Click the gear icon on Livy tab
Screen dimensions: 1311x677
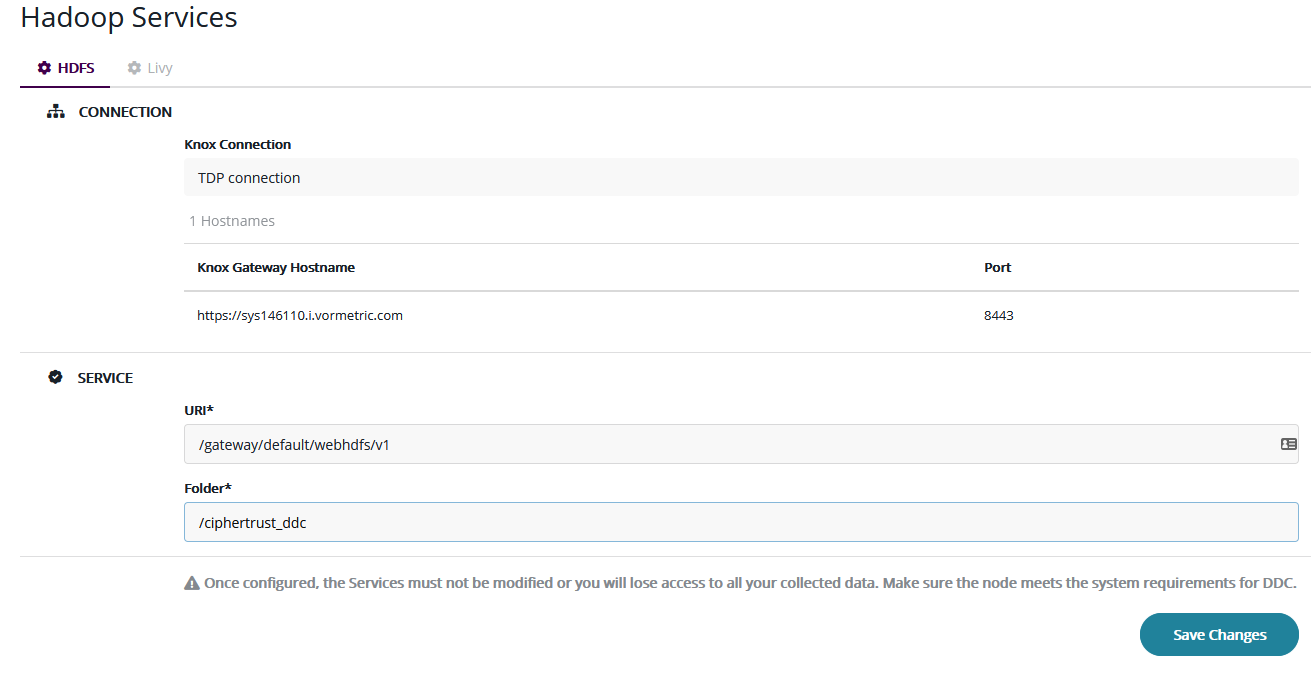click(x=134, y=68)
